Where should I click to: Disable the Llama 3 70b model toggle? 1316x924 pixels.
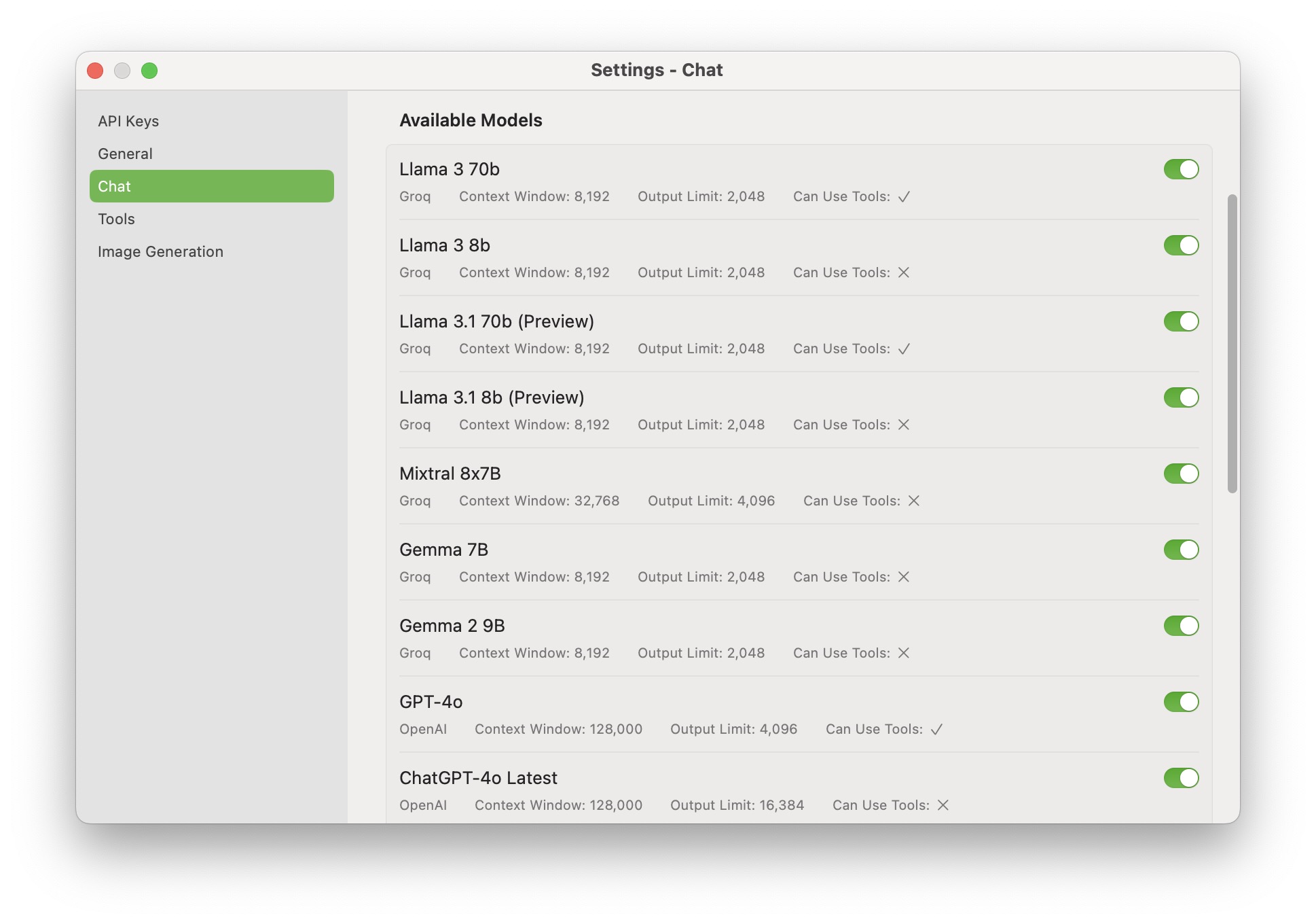1181,169
